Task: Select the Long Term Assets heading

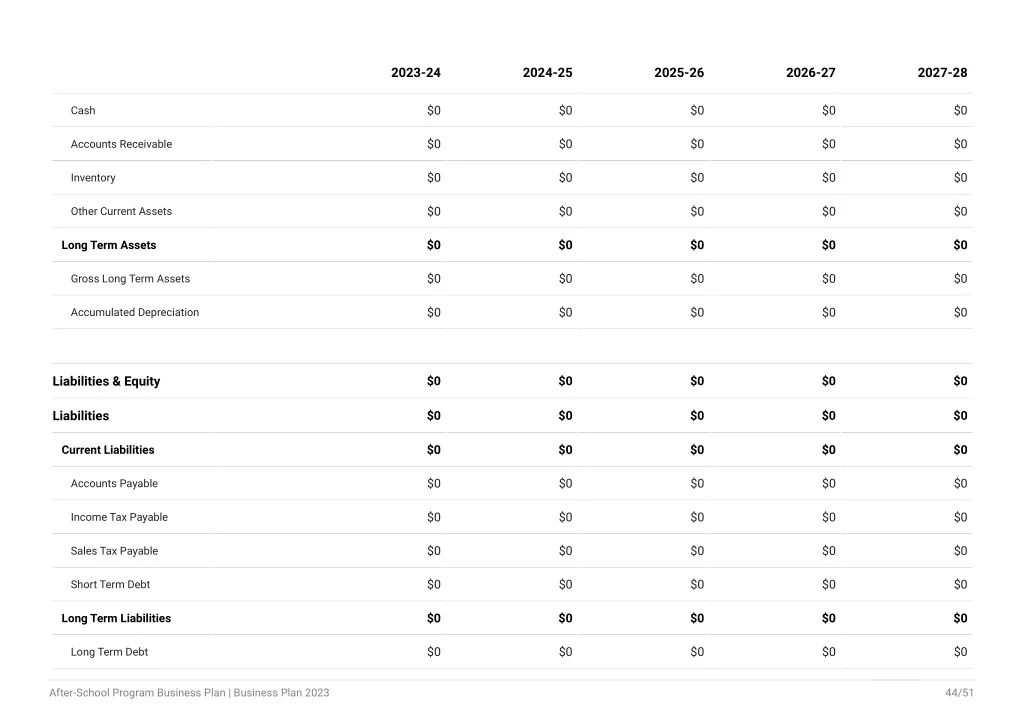Action: point(108,245)
